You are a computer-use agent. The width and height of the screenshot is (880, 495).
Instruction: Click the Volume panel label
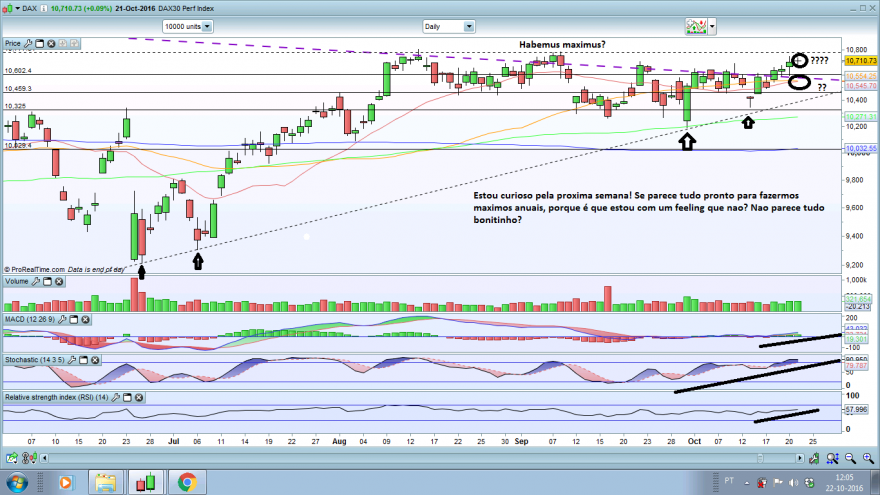tap(16, 281)
